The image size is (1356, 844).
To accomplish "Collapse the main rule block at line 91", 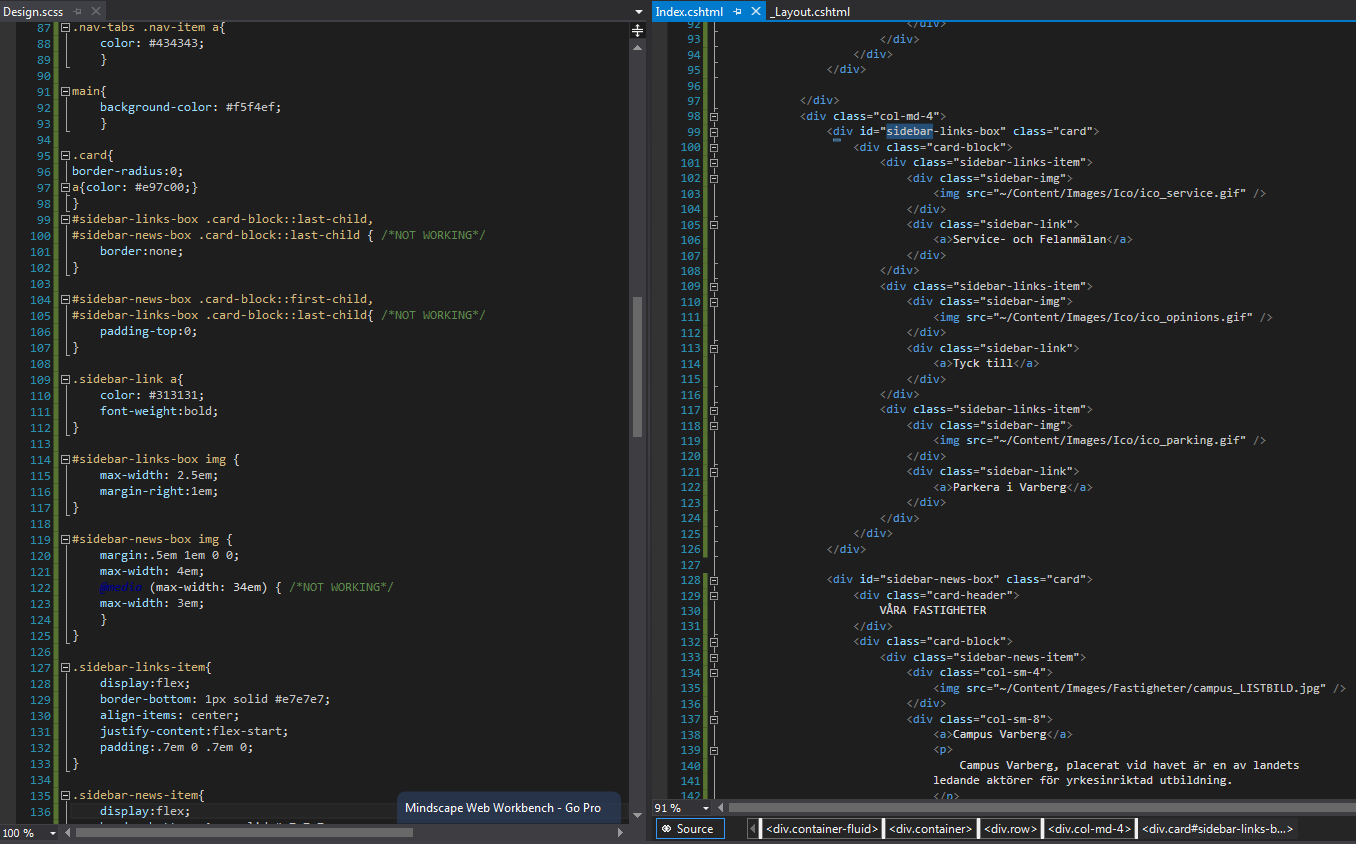I will (x=66, y=92).
